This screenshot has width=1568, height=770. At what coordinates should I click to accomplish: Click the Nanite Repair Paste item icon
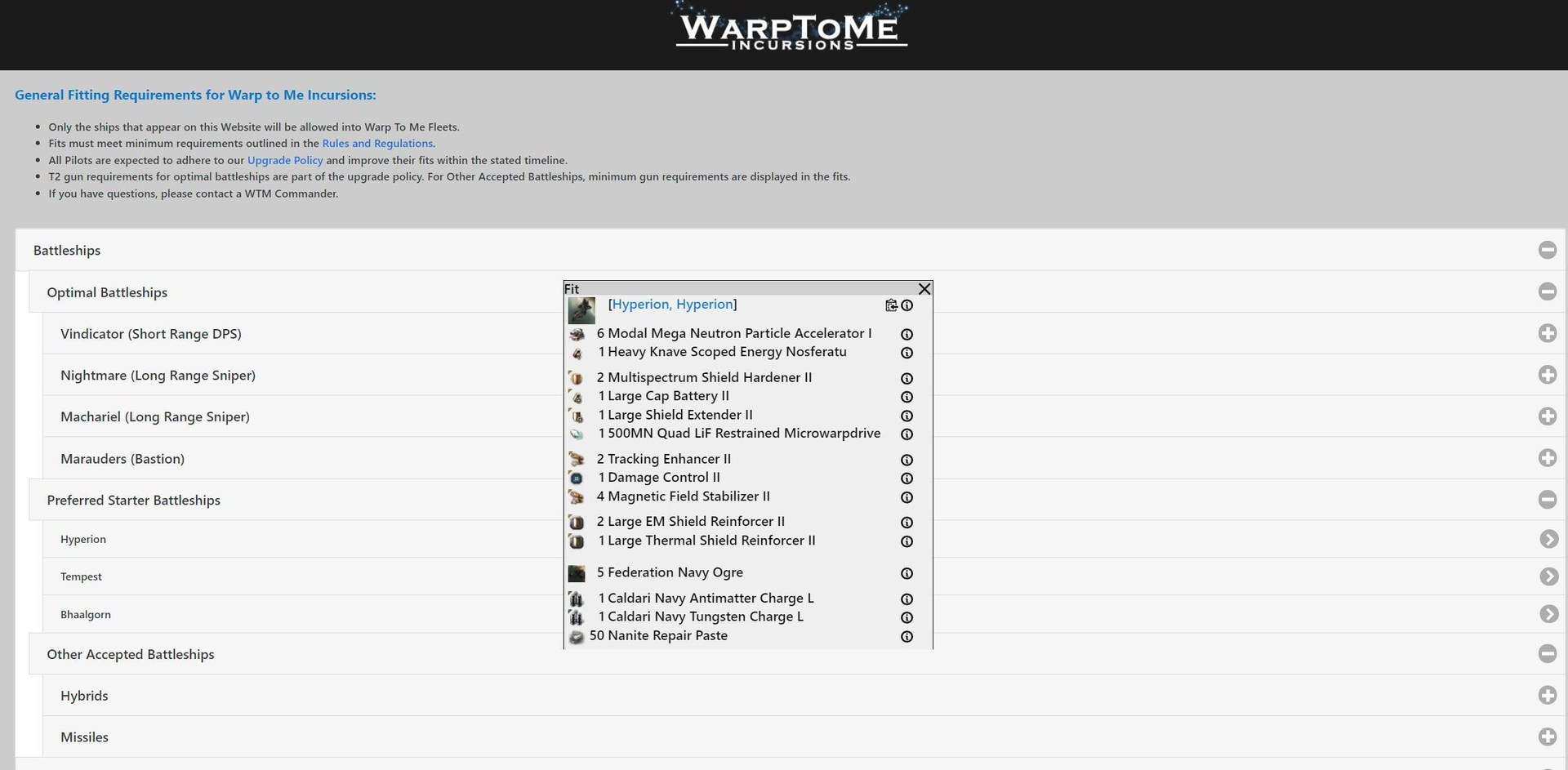pyautogui.click(x=577, y=637)
